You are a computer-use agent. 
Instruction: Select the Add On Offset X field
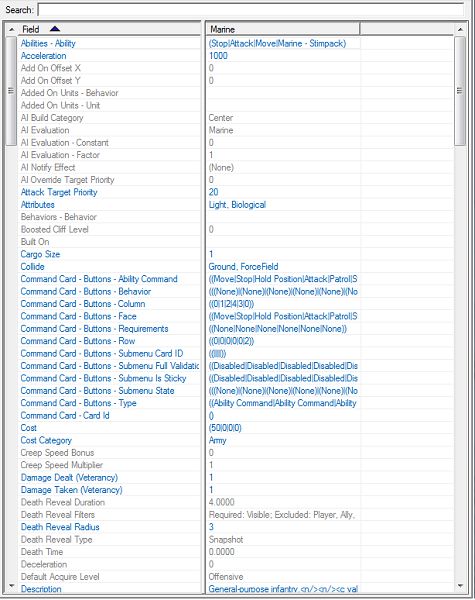coord(109,68)
